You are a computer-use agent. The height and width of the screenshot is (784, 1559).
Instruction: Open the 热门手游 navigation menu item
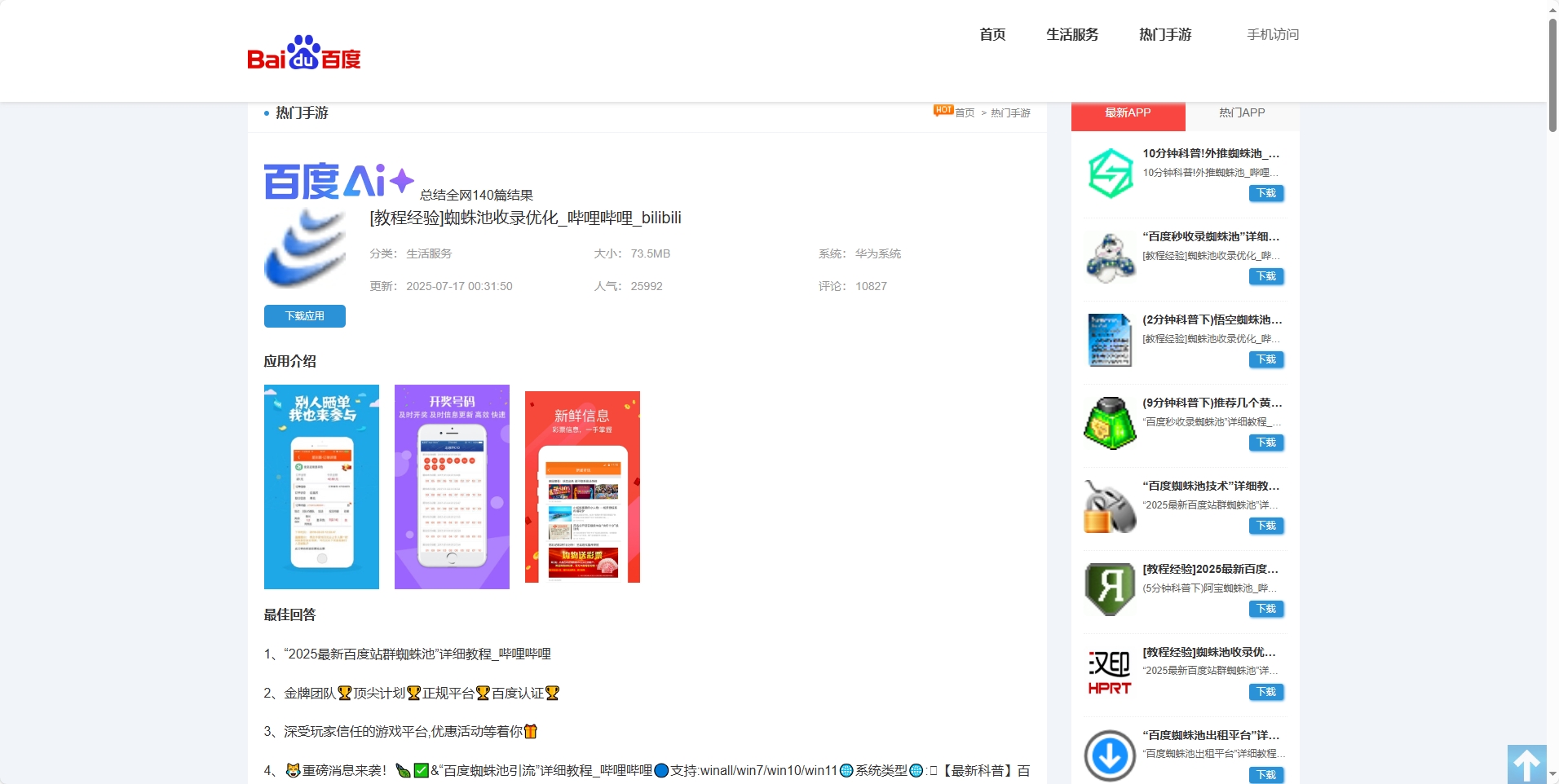click(x=1165, y=34)
